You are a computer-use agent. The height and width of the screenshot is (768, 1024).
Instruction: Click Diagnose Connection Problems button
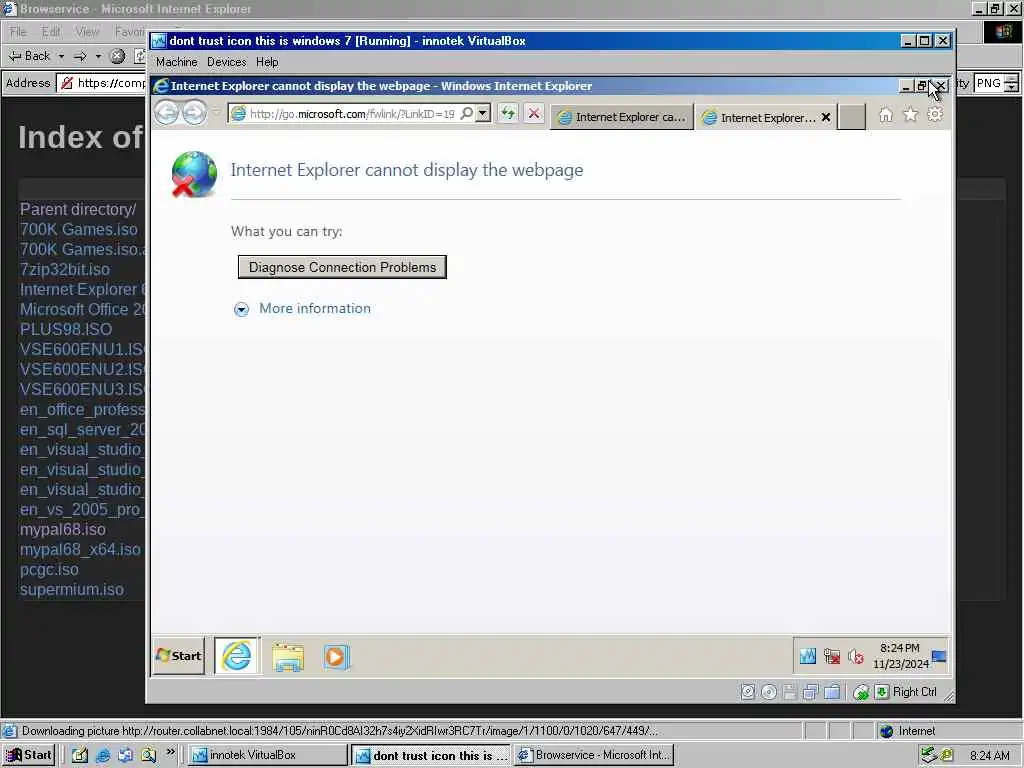[x=342, y=267]
